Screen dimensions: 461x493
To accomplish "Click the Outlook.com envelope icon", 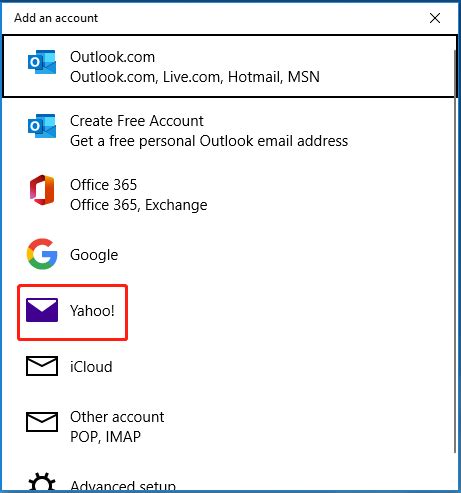I will (42, 62).
